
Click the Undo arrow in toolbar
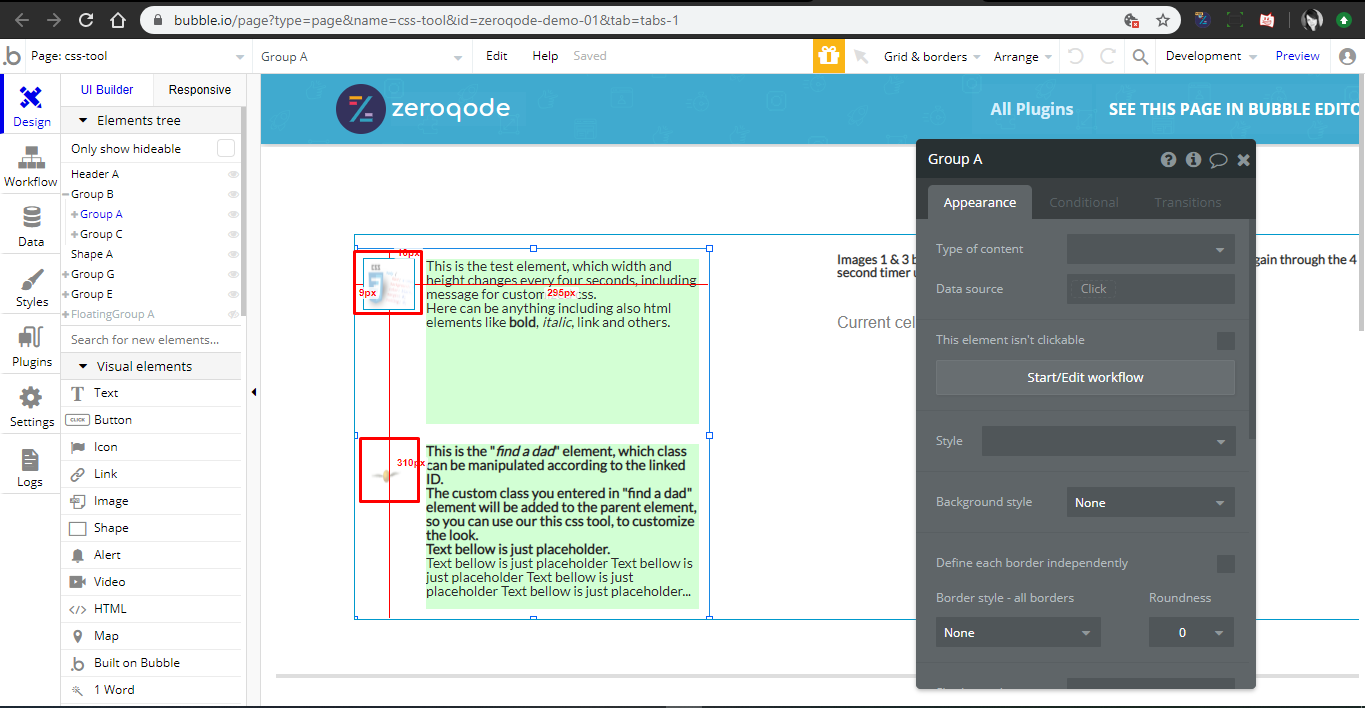(1076, 57)
